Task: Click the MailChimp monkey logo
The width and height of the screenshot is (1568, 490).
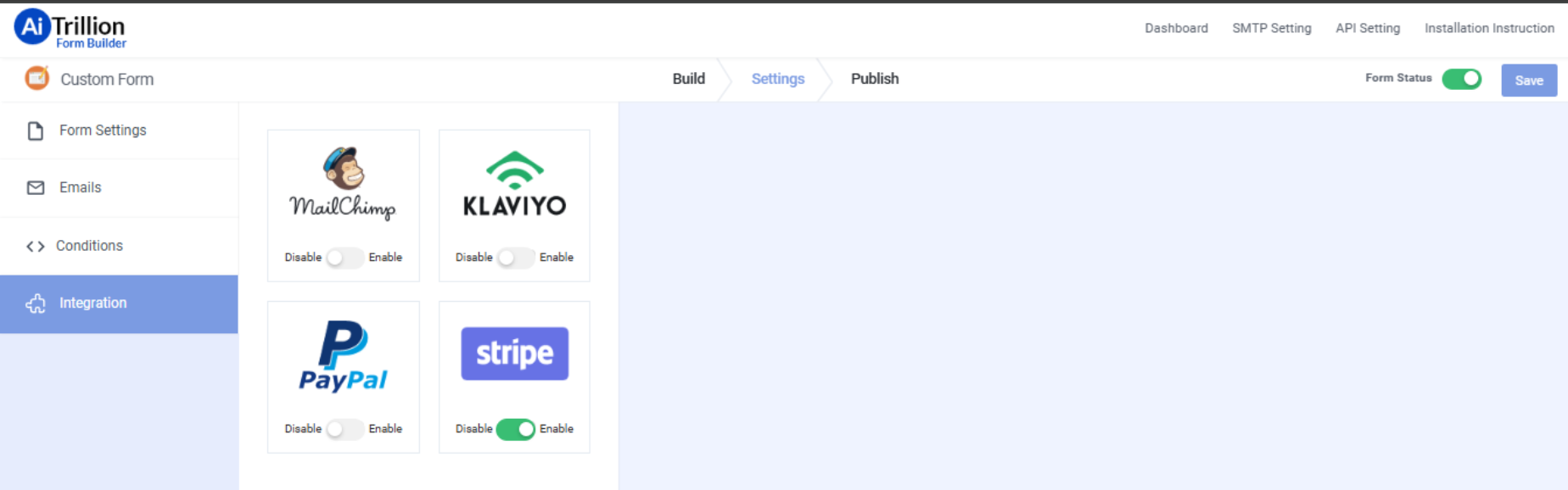Action: coord(343,183)
